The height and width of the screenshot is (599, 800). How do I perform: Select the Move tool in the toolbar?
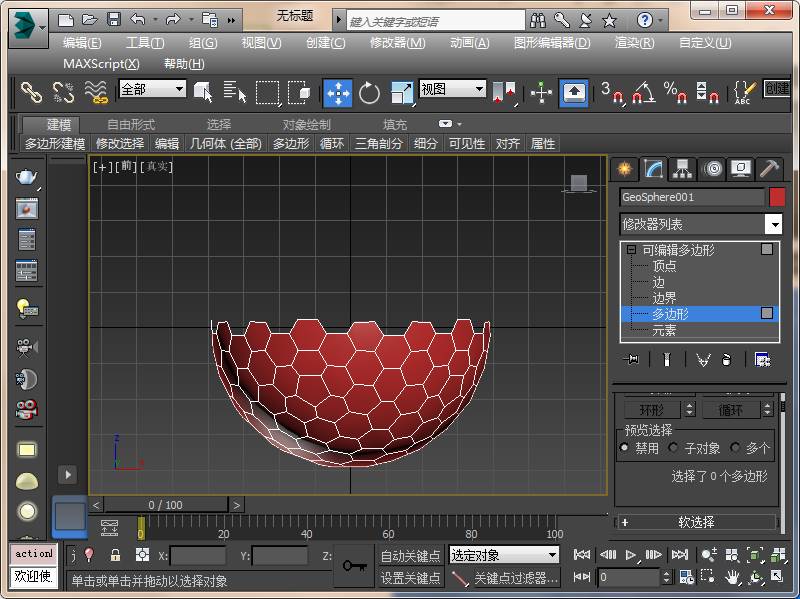[338, 93]
